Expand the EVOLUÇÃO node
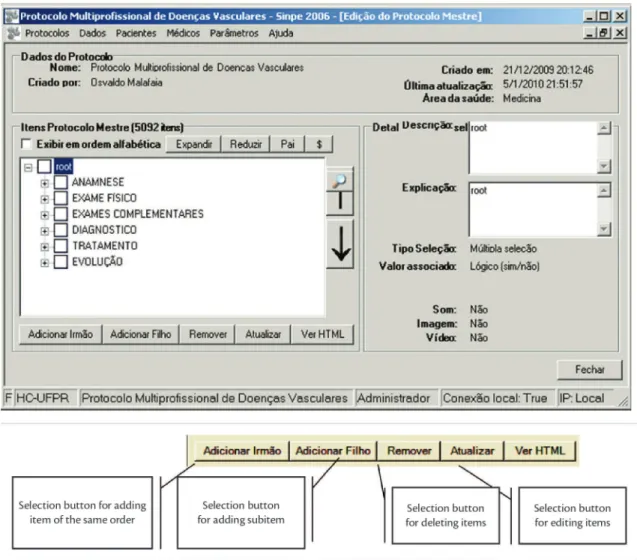The height and width of the screenshot is (560, 637). pyautogui.click(x=45, y=263)
